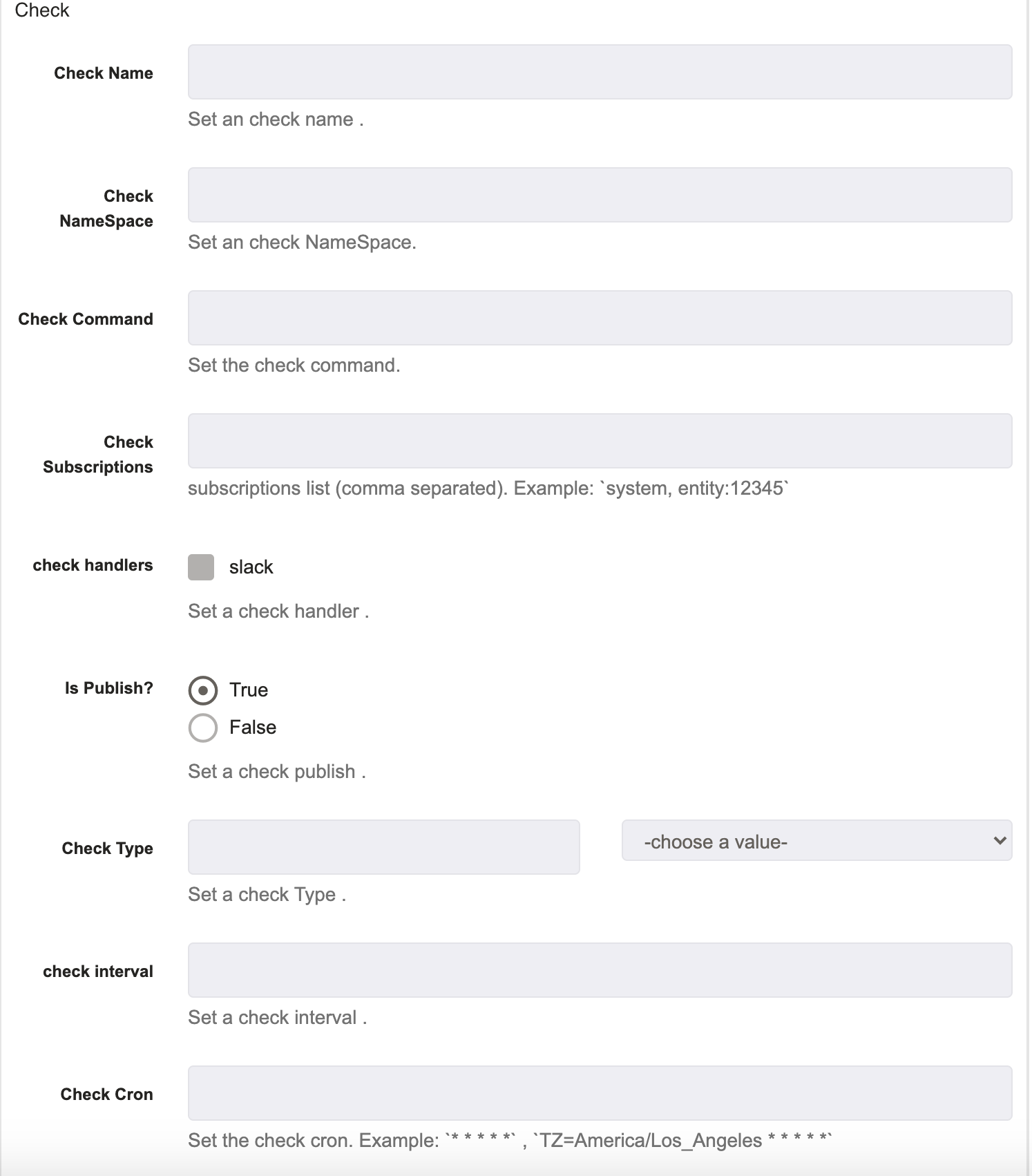Click into the Check NameSpace input box

pos(600,195)
